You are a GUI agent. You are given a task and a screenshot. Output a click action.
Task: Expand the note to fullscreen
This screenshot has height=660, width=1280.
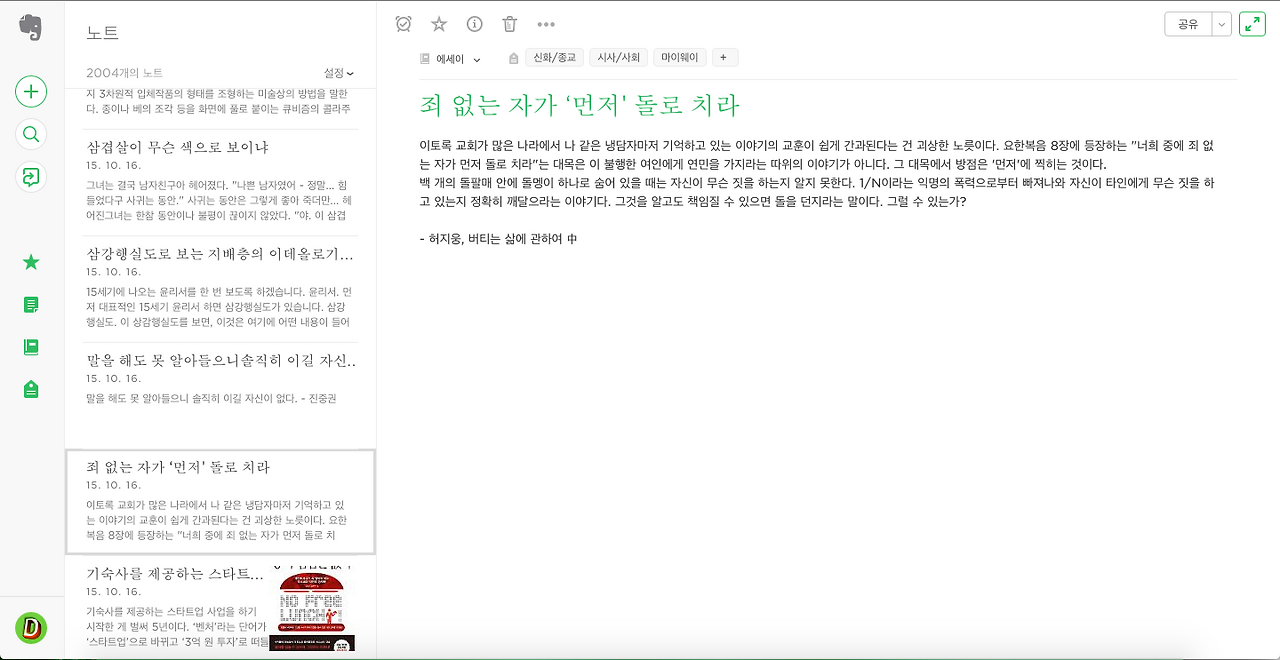click(x=1252, y=23)
